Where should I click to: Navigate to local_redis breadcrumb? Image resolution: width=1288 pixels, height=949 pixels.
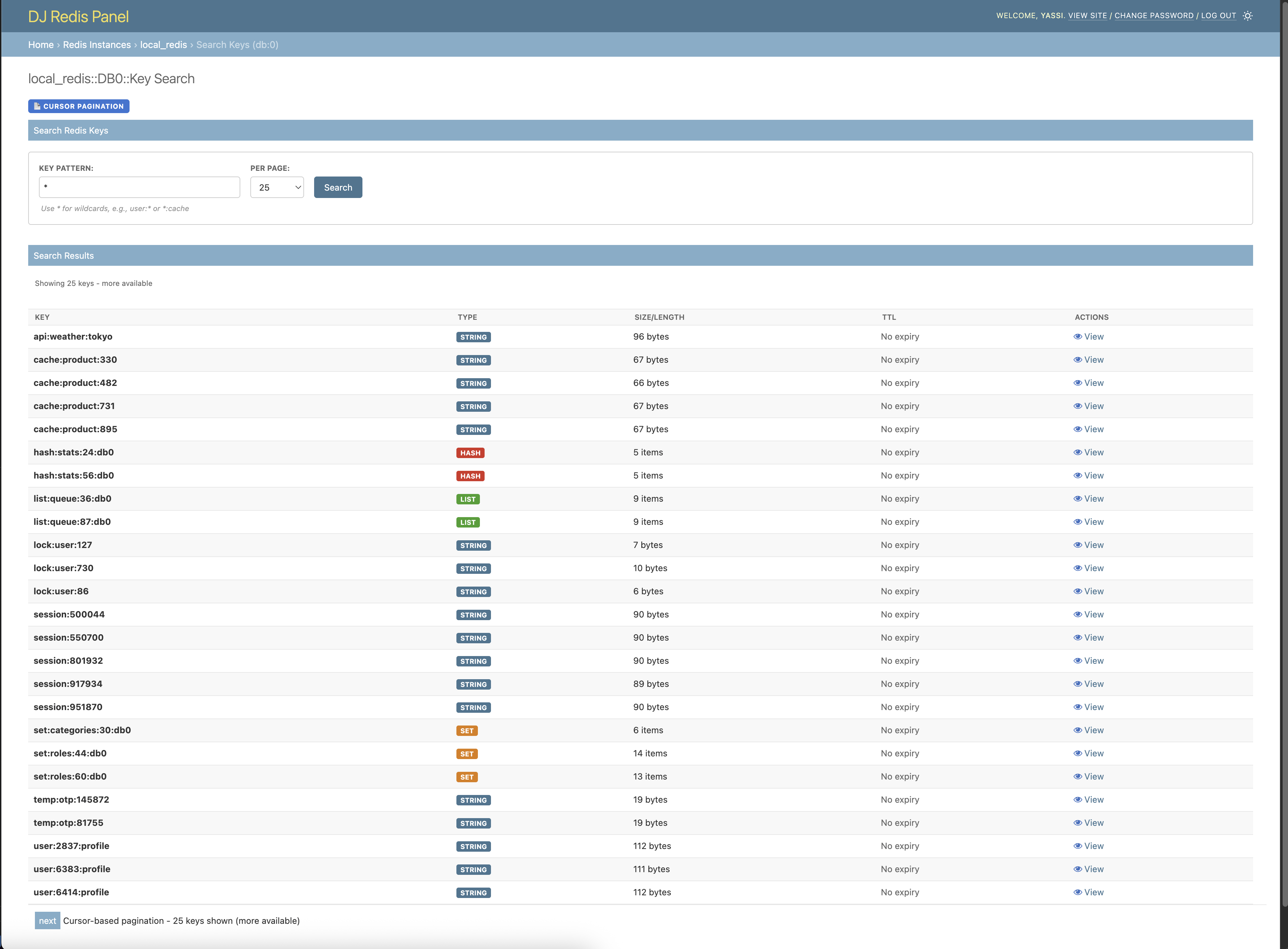click(x=163, y=45)
